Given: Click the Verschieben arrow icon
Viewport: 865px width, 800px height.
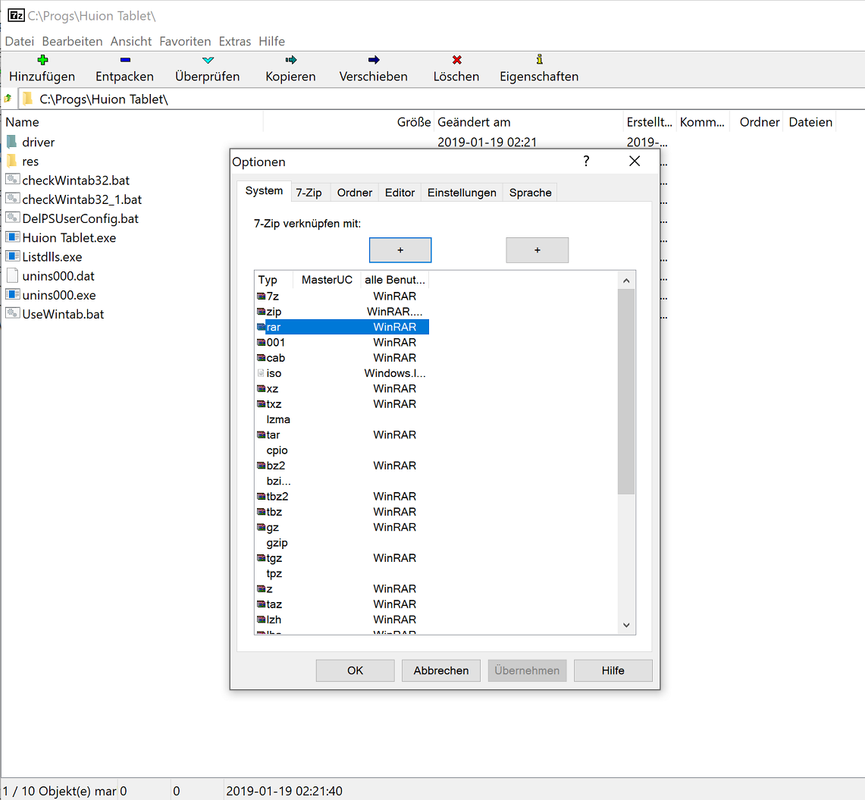Looking at the screenshot, I should tap(373, 60).
